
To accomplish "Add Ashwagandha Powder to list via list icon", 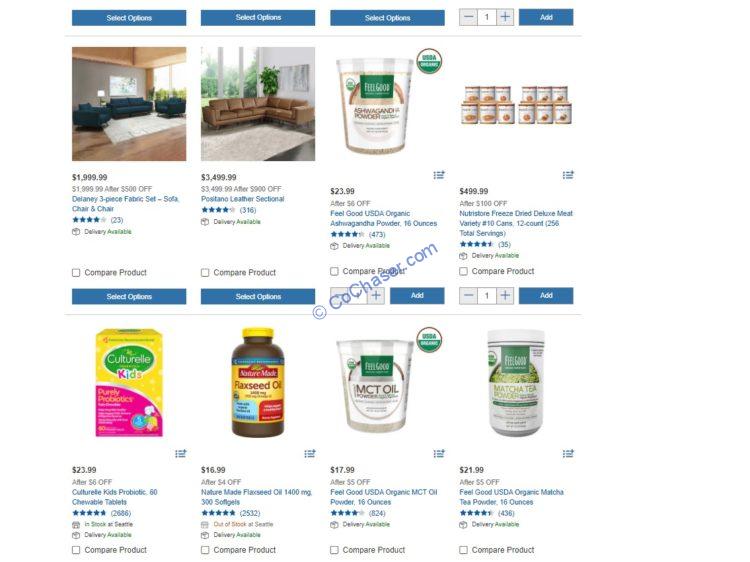I will (x=439, y=175).
